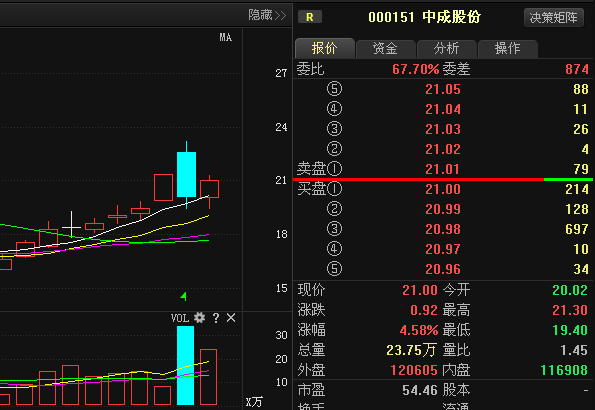Collapse panel using 隐藏>> expander
Screen dimensions: 595x410
tap(267, 15)
